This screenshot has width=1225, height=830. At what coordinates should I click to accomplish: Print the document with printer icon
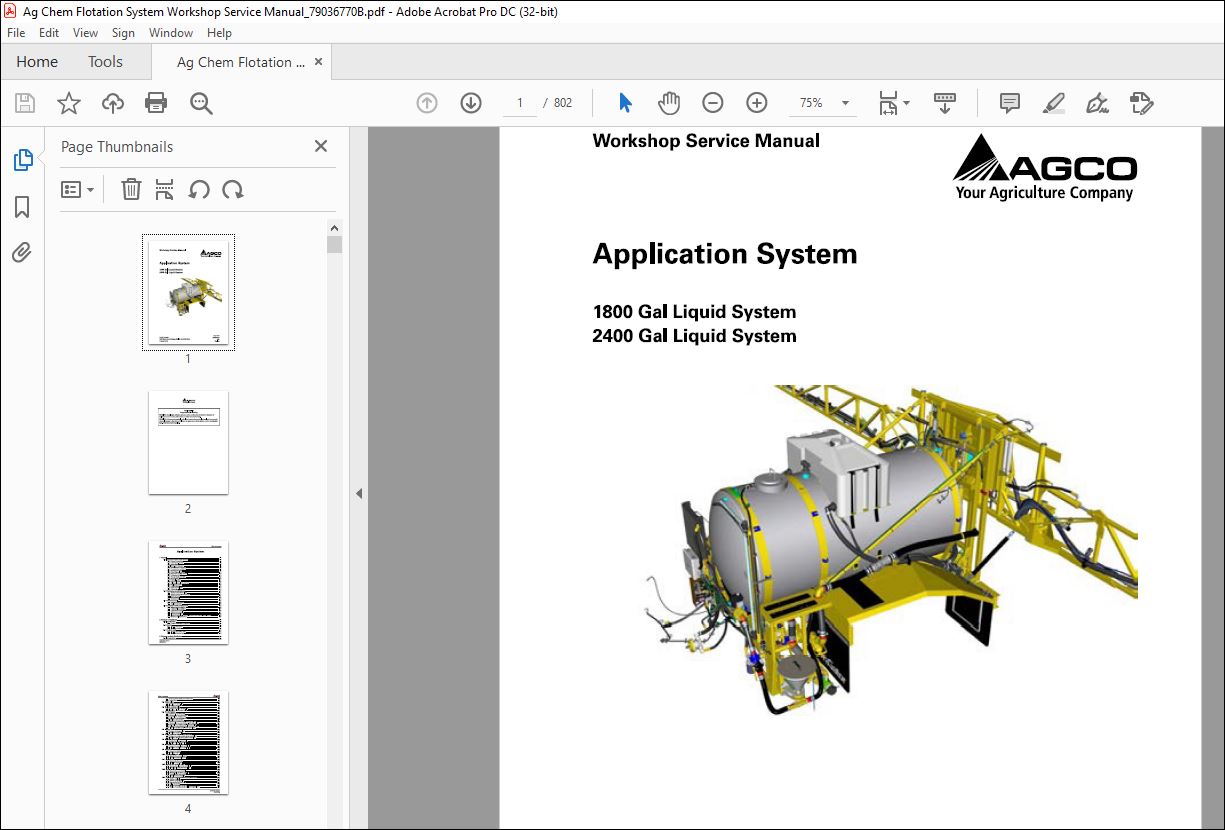pos(156,103)
